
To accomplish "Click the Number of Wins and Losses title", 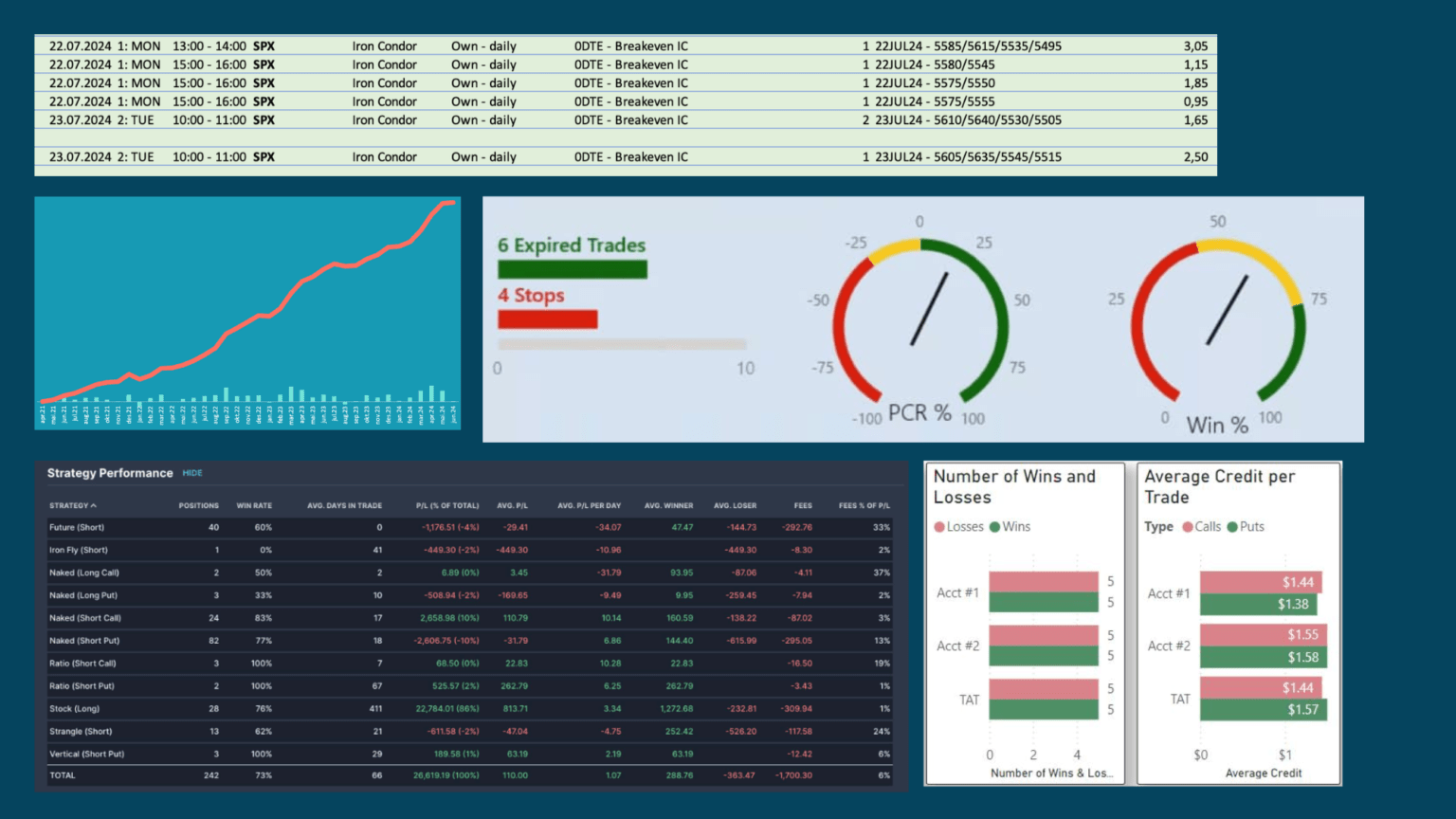I will click(x=1014, y=486).
